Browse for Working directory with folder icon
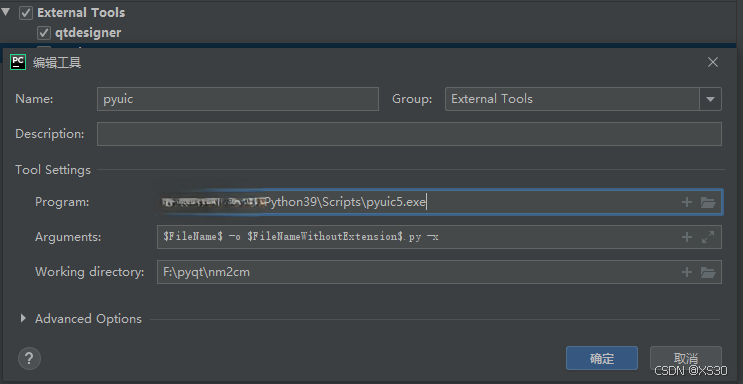The height and width of the screenshot is (384, 743). tap(708, 272)
